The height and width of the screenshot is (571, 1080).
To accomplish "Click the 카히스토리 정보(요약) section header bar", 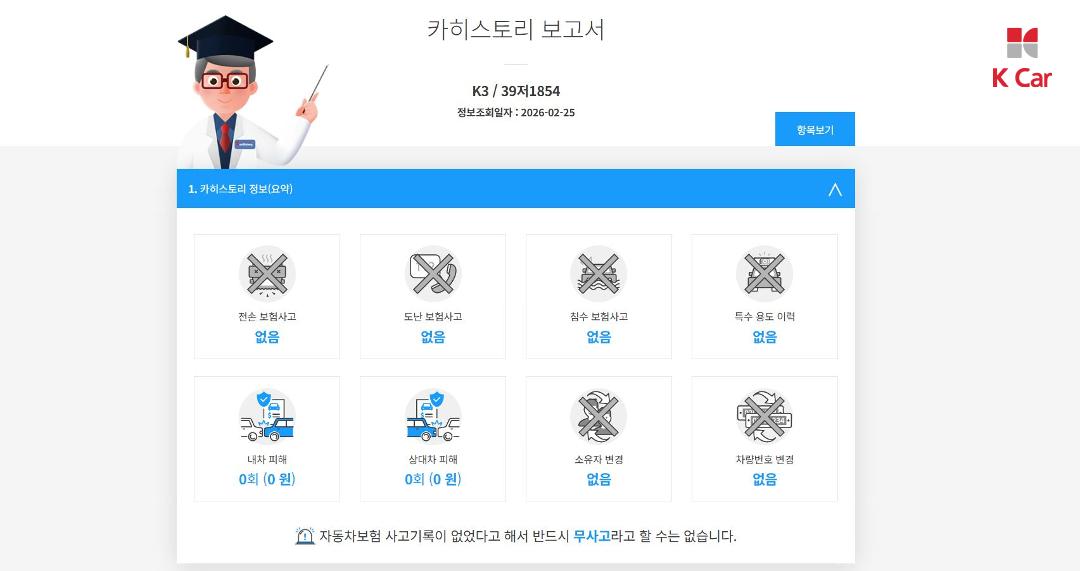I will point(516,189).
